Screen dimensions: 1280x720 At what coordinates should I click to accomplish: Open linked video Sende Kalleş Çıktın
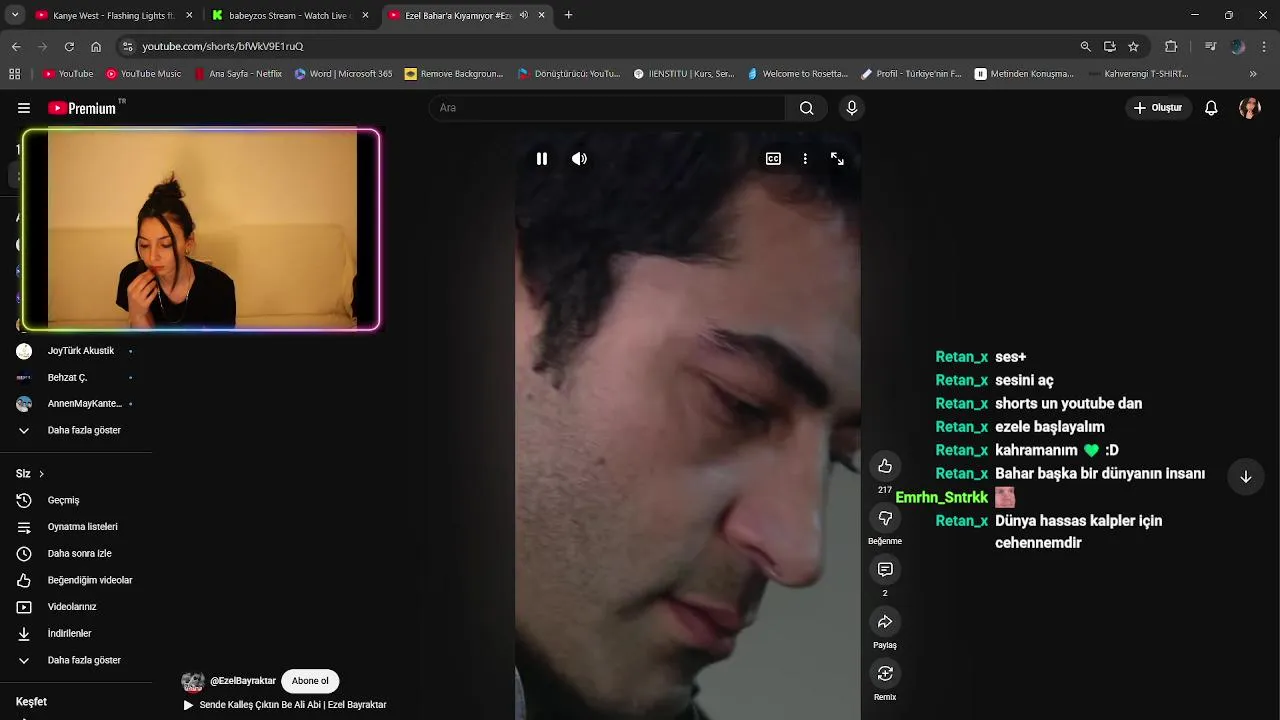292,705
